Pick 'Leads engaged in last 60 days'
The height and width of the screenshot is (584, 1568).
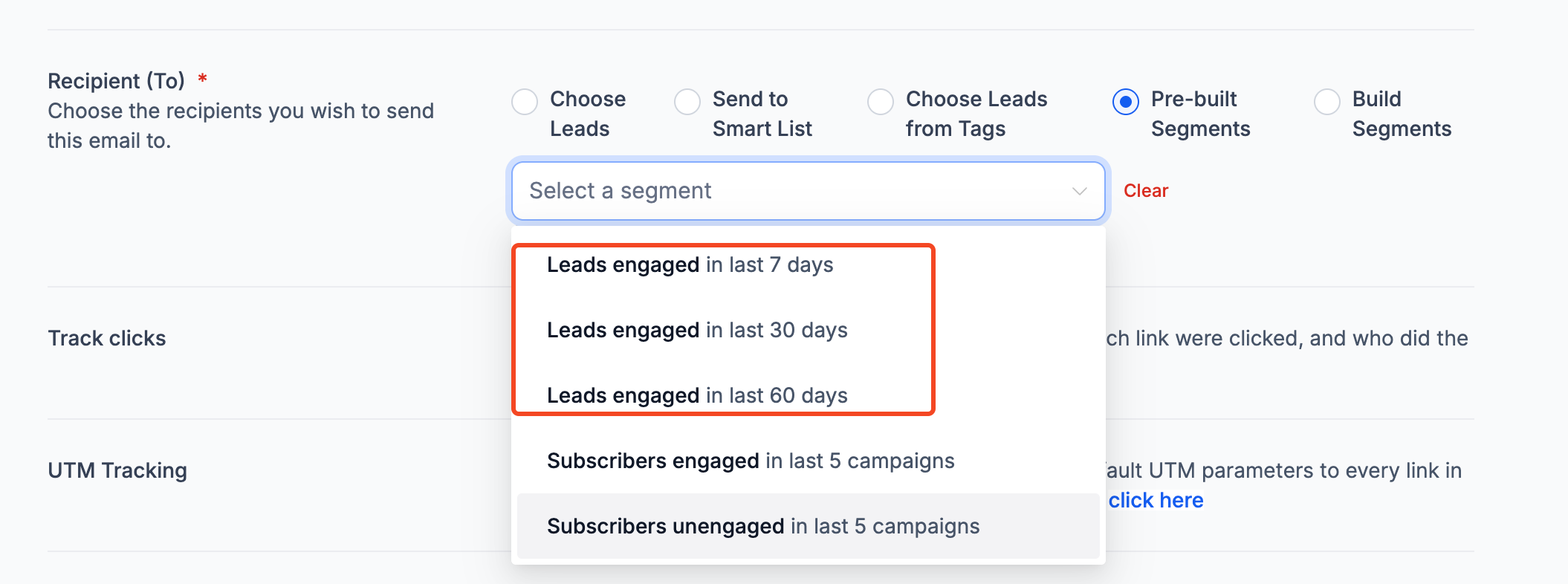(x=697, y=395)
